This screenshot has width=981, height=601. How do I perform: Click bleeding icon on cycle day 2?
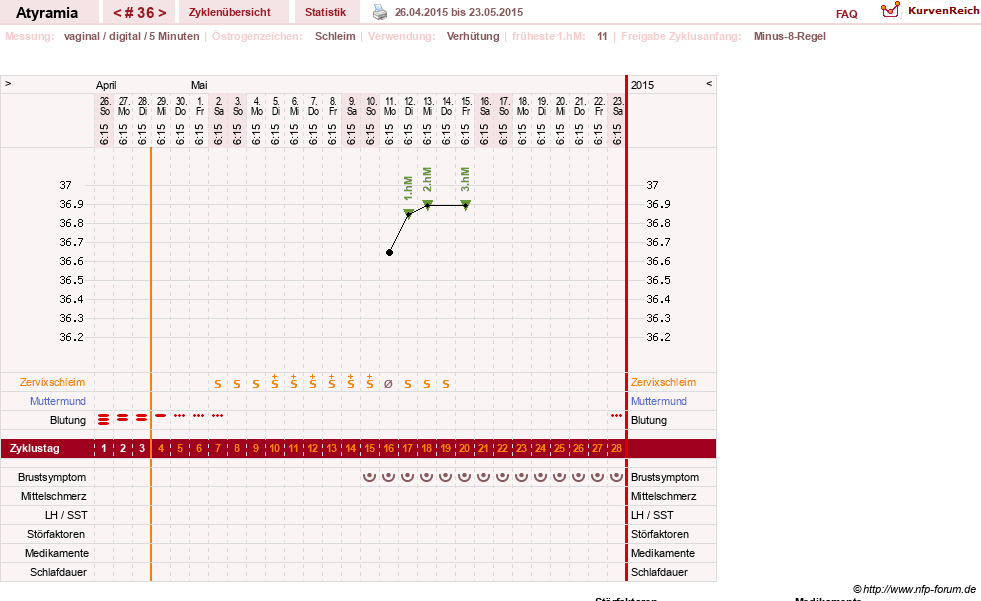pos(123,417)
